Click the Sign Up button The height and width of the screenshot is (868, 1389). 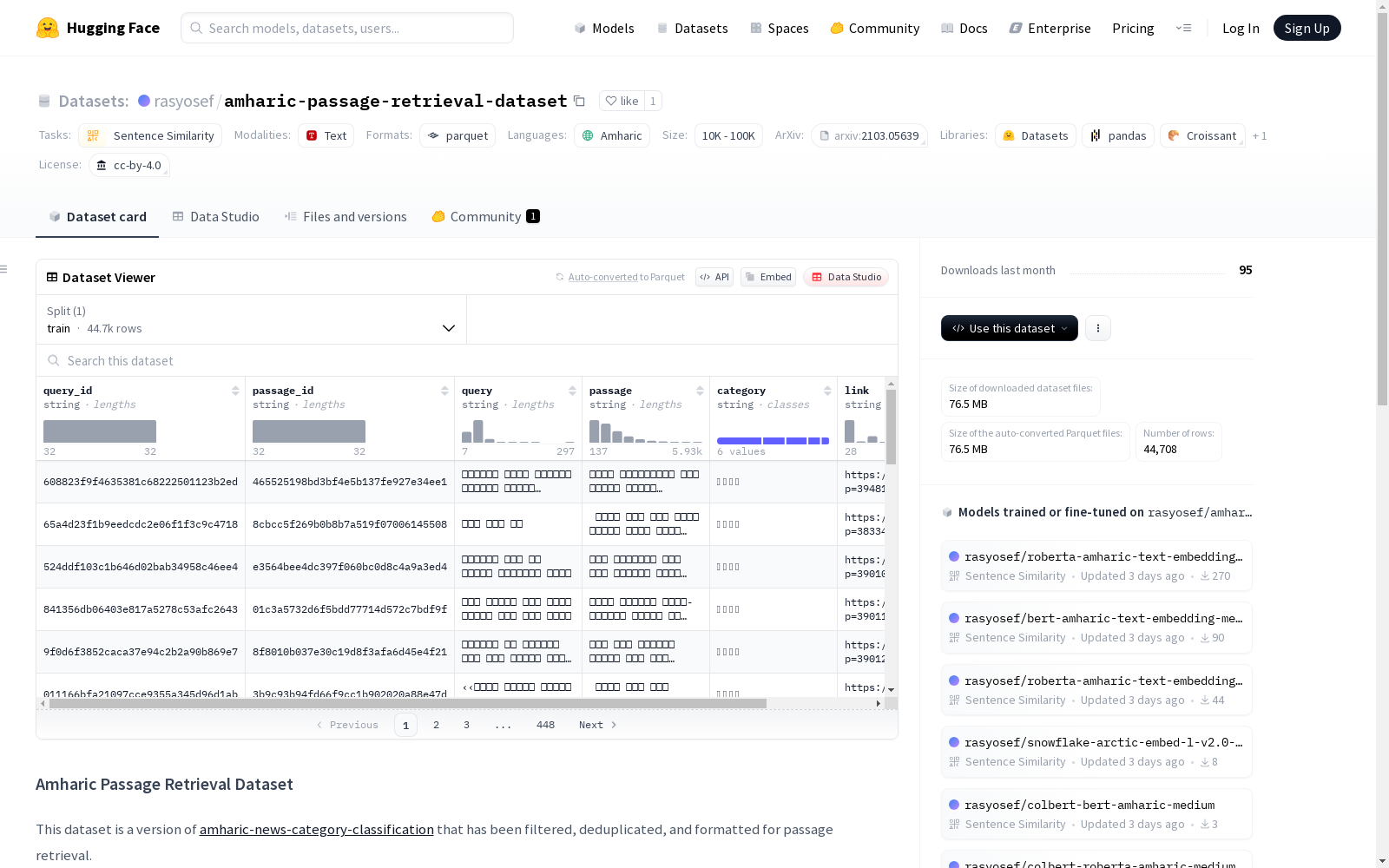[1307, 28]
